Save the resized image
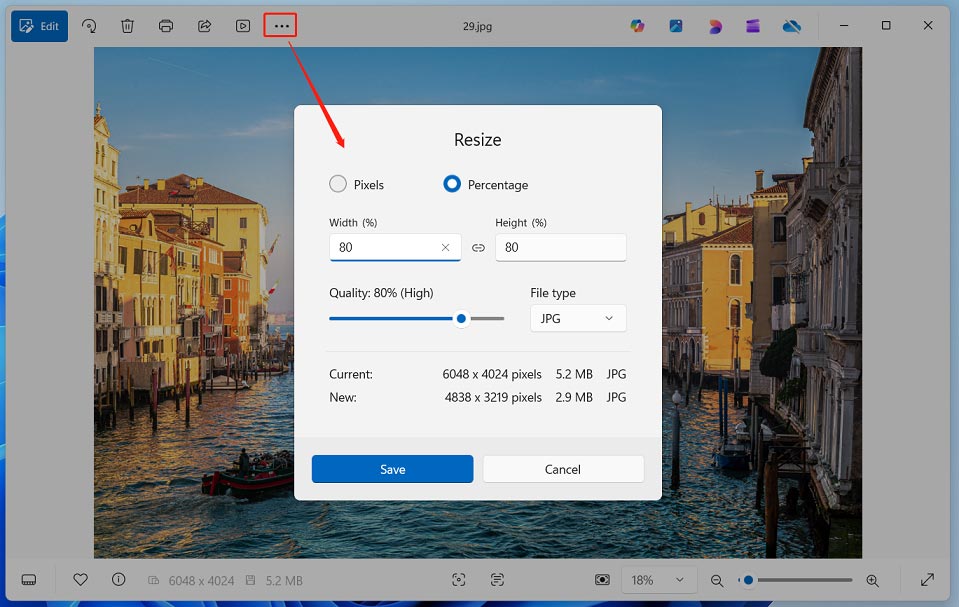Screen dimensions: 959x607 (392, 468)
